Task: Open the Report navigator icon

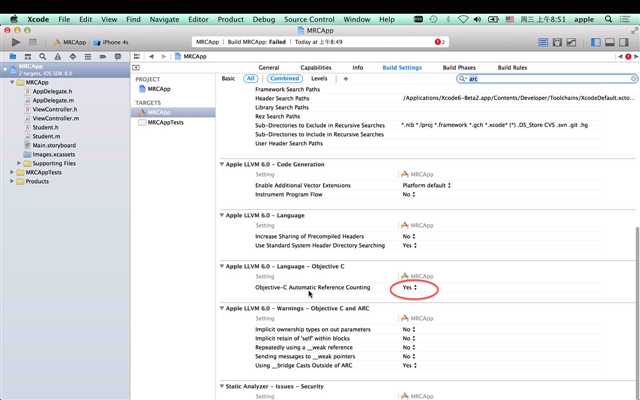Action: tap(118, 56)
